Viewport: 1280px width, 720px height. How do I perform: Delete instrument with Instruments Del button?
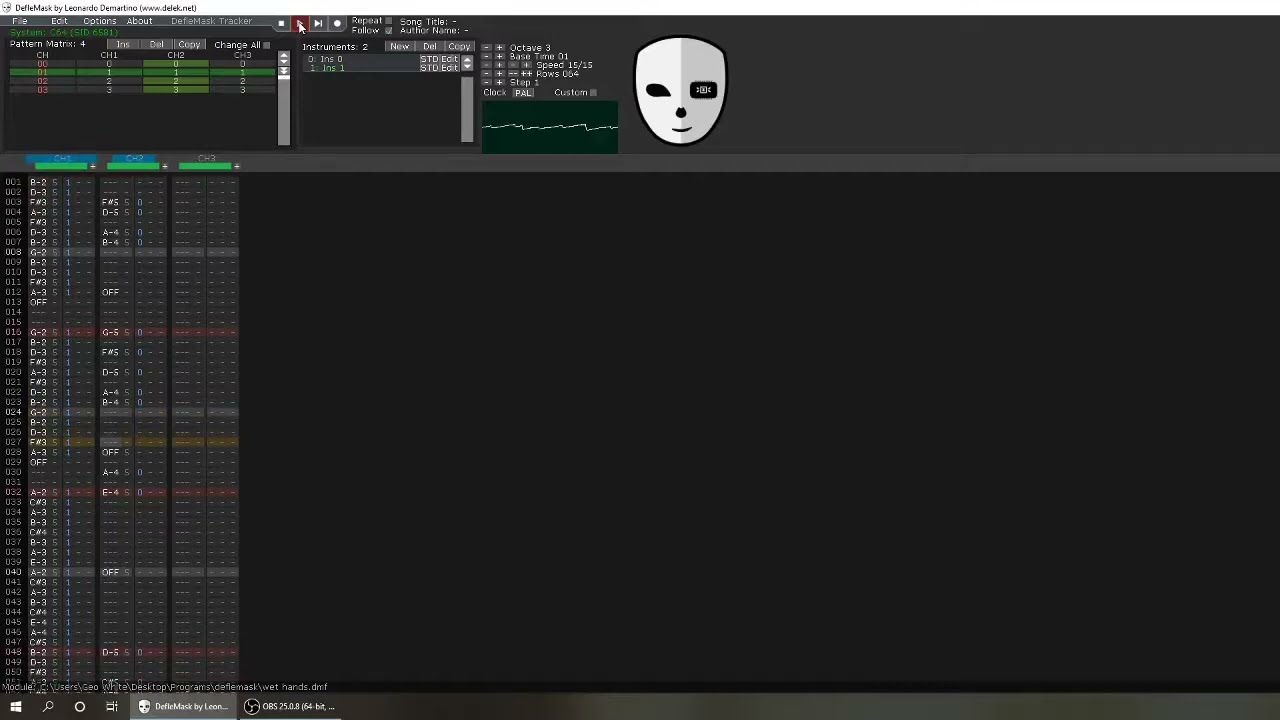point(430,47)
